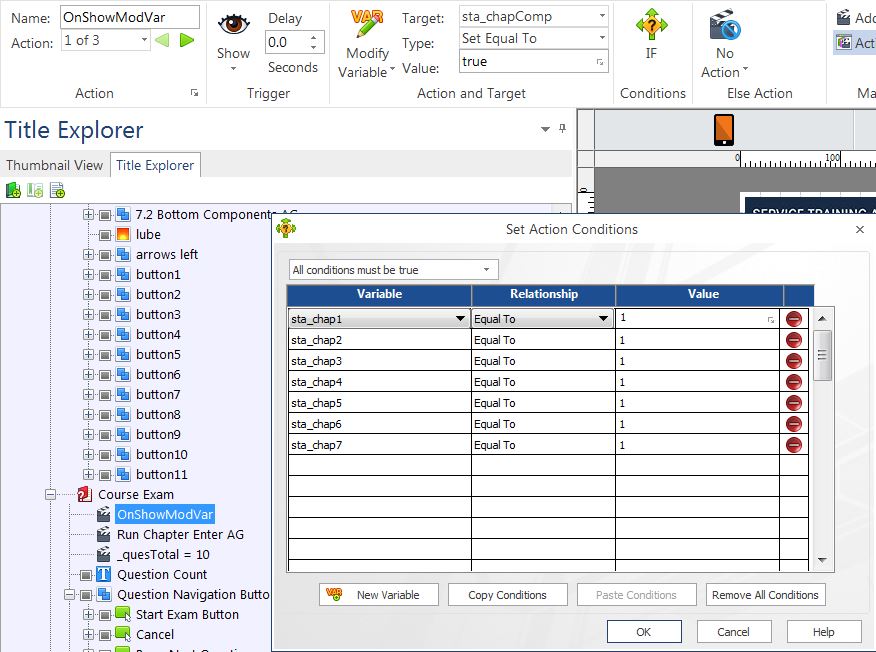Click the New Variable button
This screenshot has height=652, width=876.
(379, 595)
